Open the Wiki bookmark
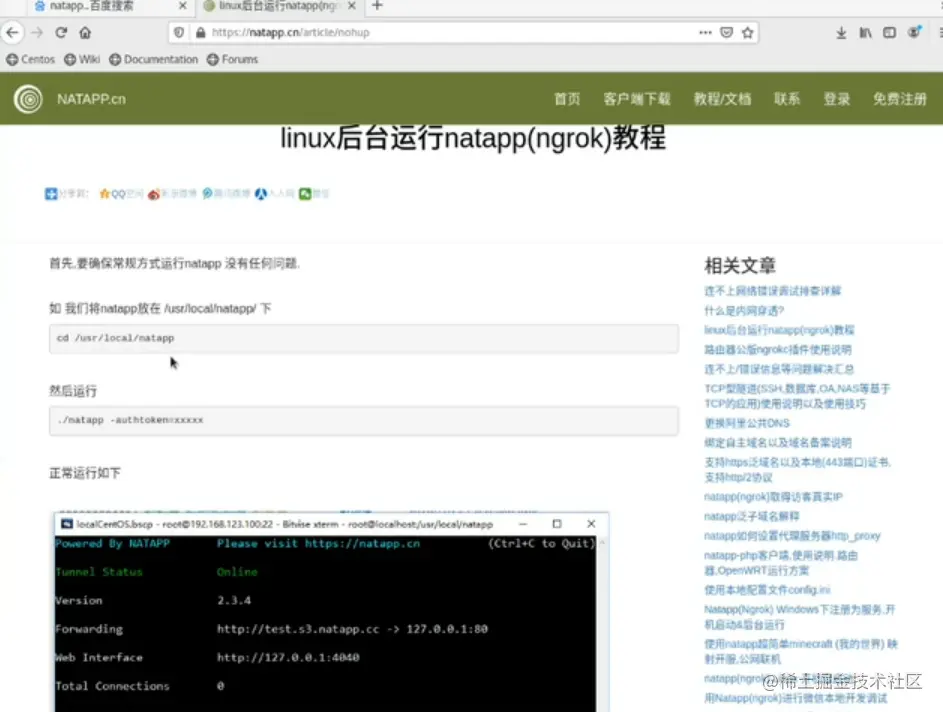 point(82,59)
